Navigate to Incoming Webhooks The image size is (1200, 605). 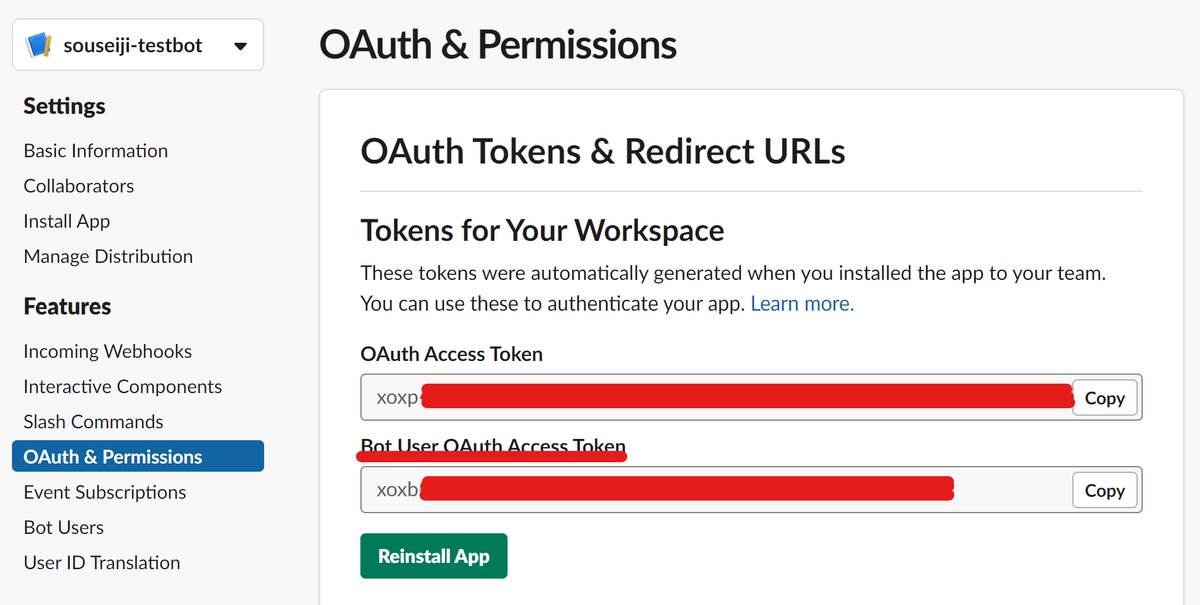108,351
